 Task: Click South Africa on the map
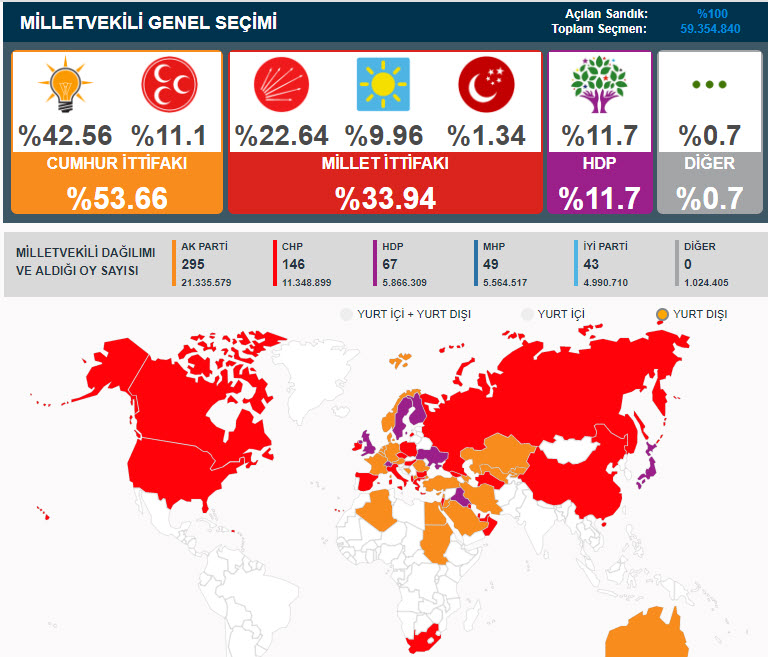click(424, 638)
